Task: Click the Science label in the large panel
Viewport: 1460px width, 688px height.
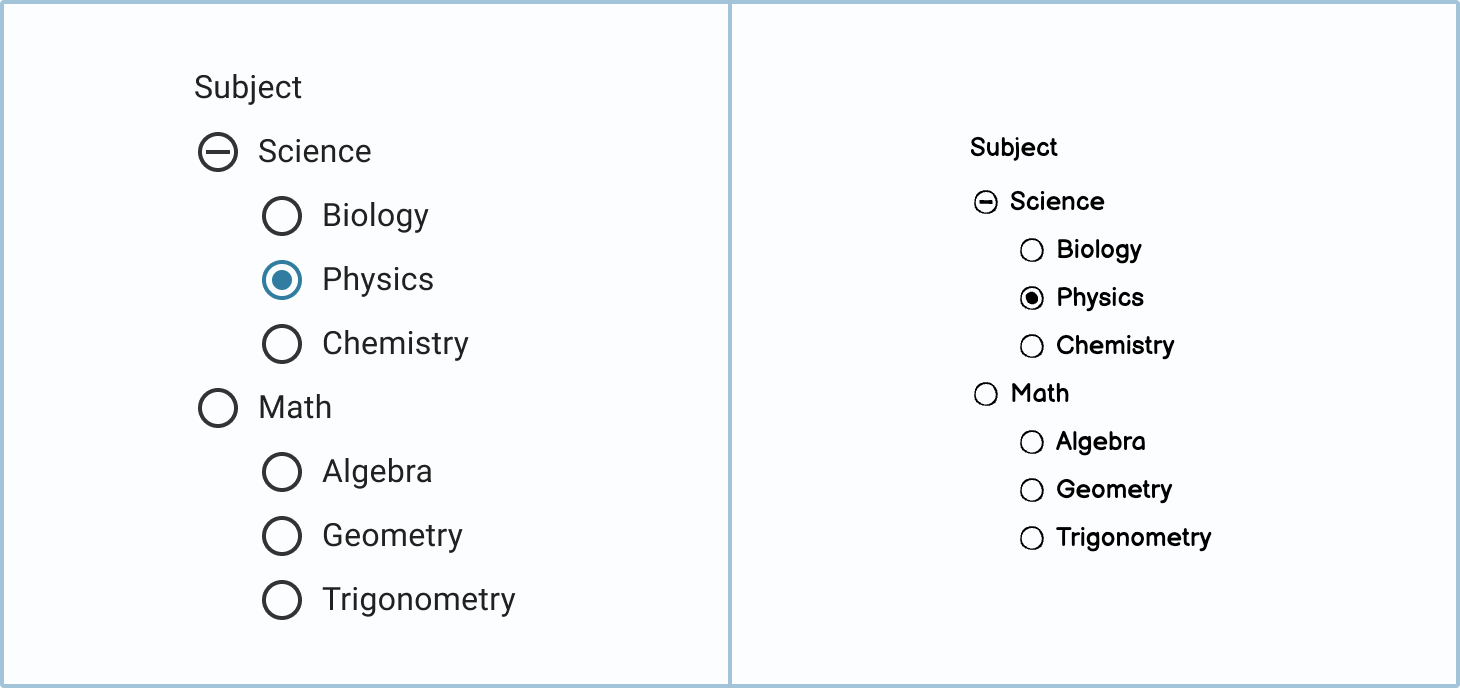Action: [314, 152]
